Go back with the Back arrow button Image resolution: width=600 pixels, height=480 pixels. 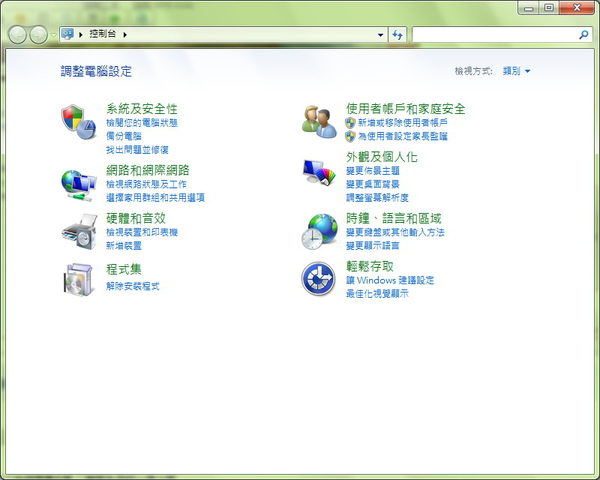(17, 35)
